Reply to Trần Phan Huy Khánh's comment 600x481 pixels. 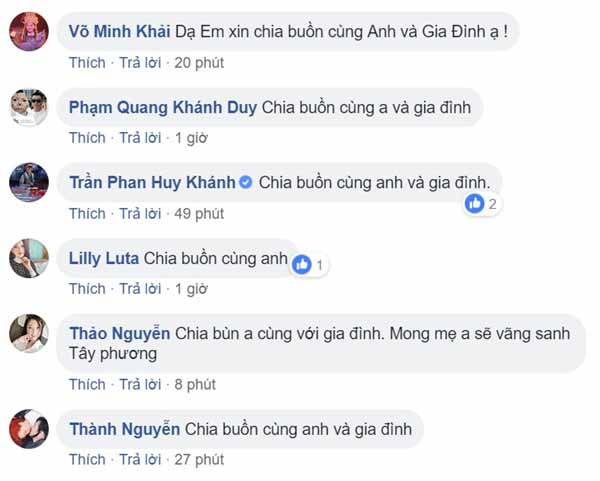(139, 213)
